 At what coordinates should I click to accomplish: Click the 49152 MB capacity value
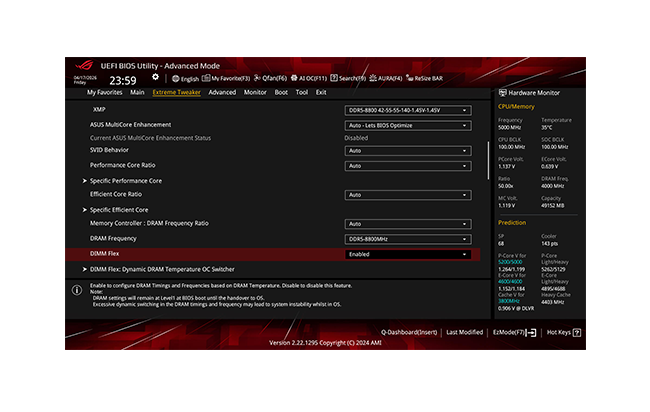point(553,206)
